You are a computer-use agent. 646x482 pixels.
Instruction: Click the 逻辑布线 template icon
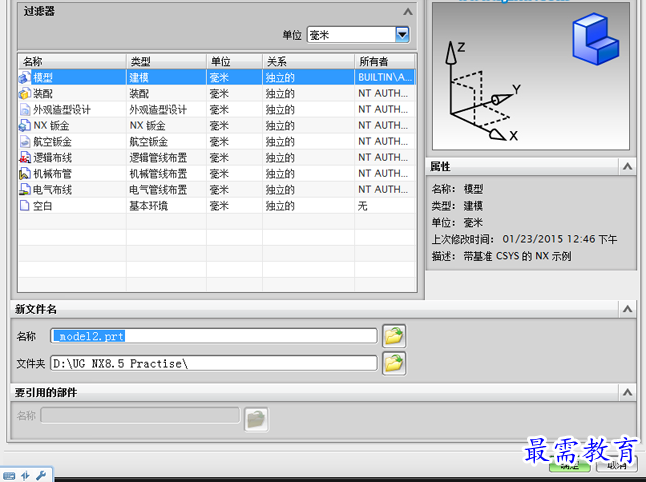25,158
